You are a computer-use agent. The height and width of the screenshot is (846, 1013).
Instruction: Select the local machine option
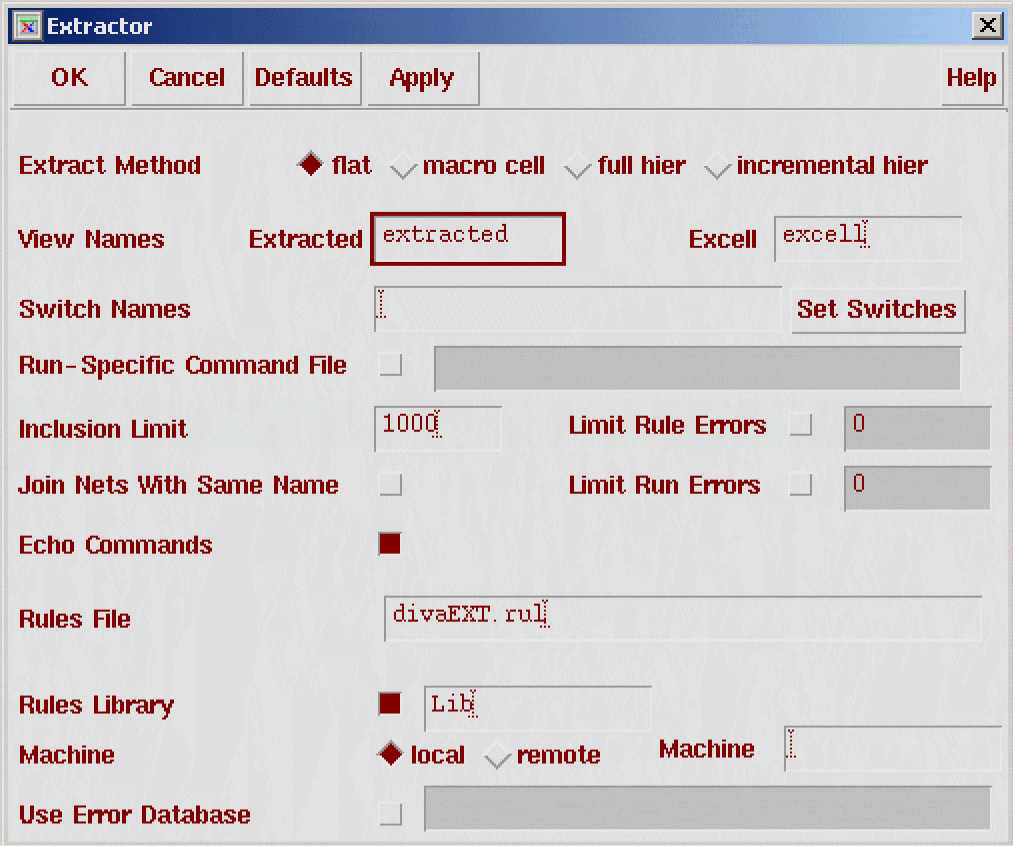[x=391, y=754]
